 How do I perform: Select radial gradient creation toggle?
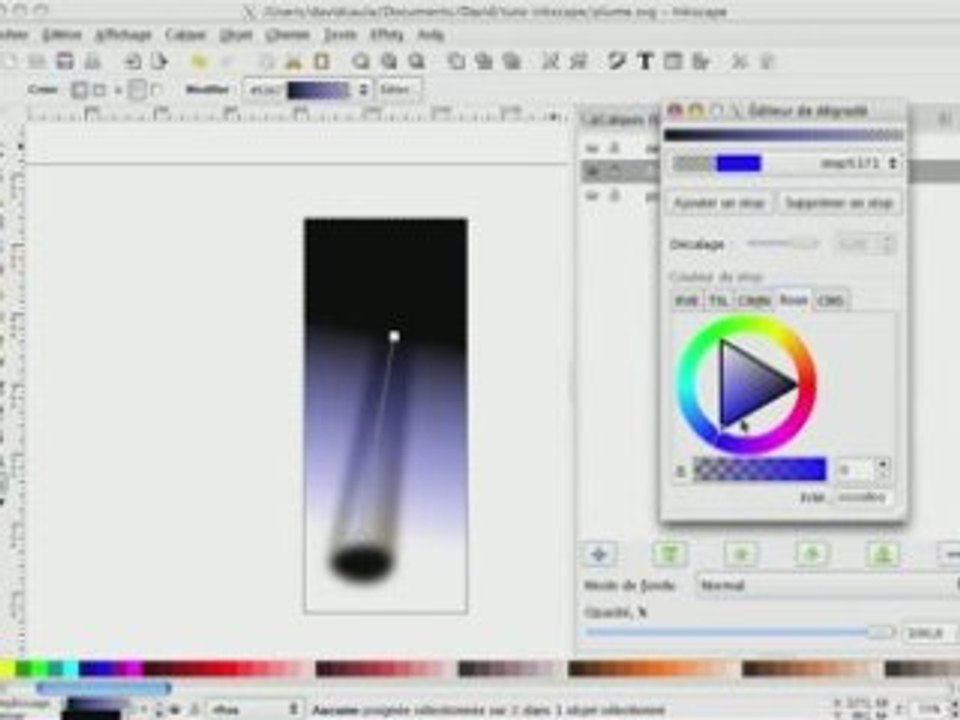(x=99, y=91)
